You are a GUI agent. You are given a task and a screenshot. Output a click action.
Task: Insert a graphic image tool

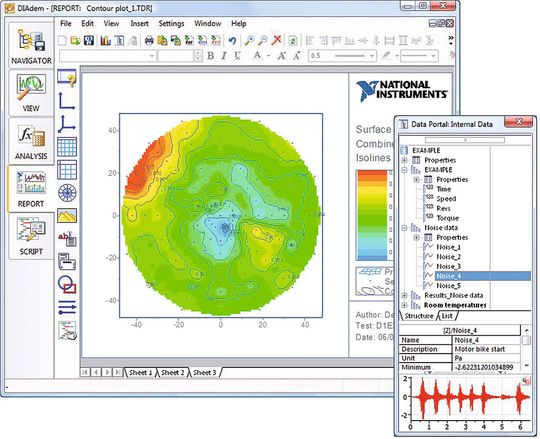[x=67, y=216]
